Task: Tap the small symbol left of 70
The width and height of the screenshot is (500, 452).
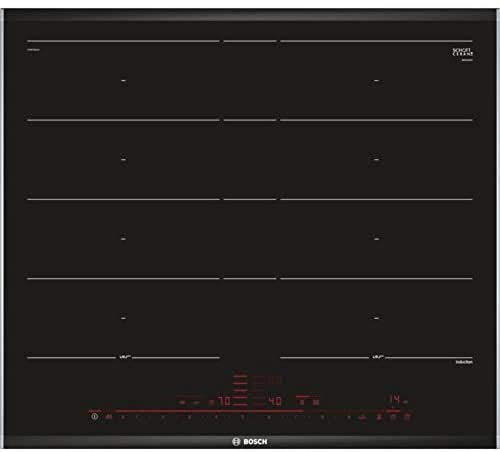Action: 211,402
